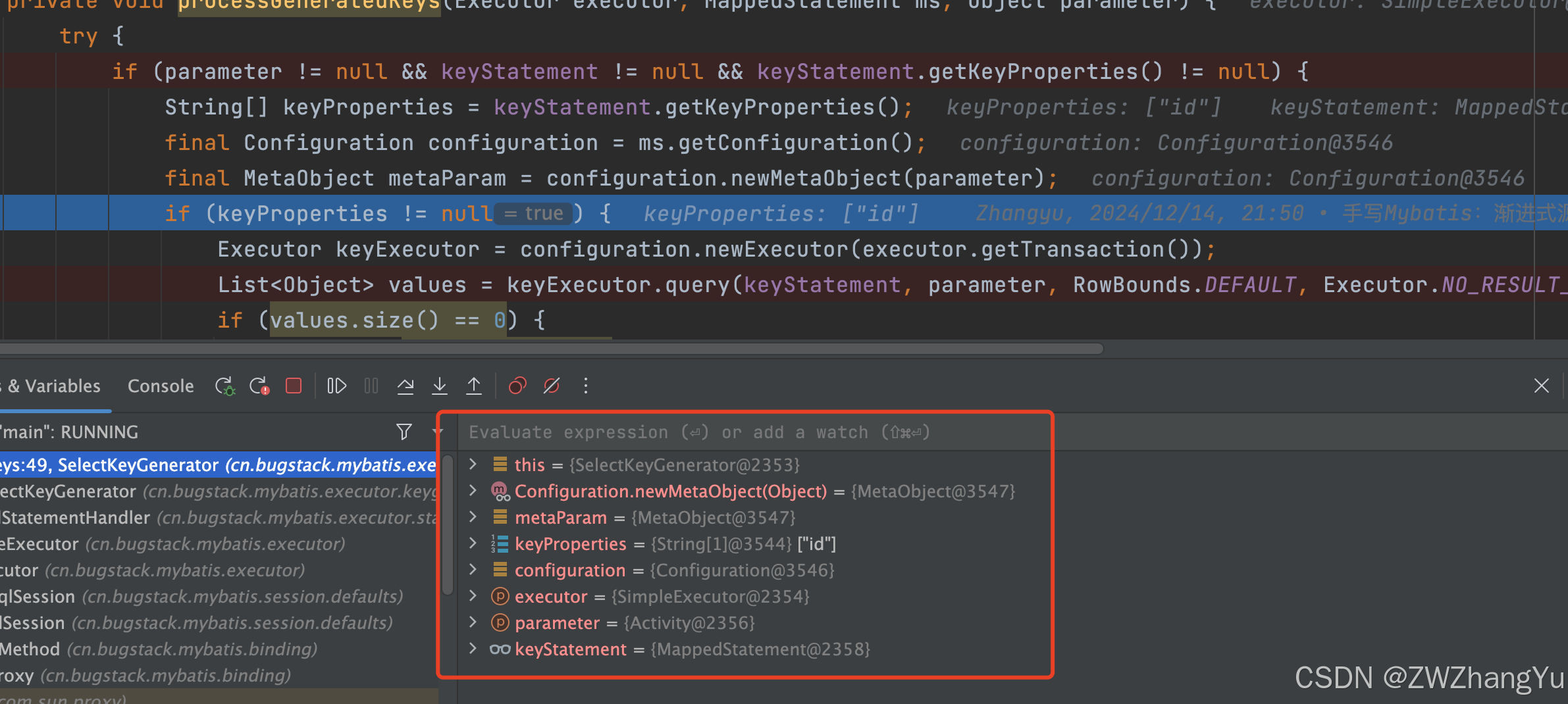Click the keyProperties array icon
Viewport: 1568px width, 704px height.
tap(500, 543)
